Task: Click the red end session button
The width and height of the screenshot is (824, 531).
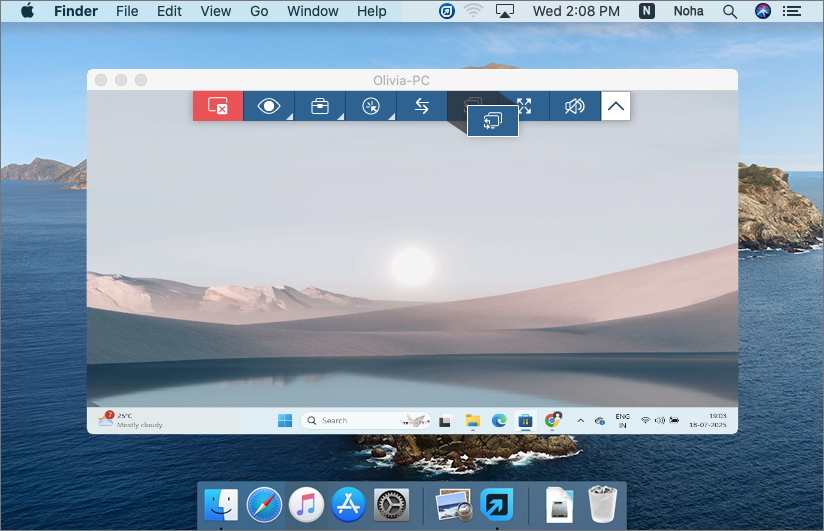Action: pyautogui.click(x=218, y=106)
